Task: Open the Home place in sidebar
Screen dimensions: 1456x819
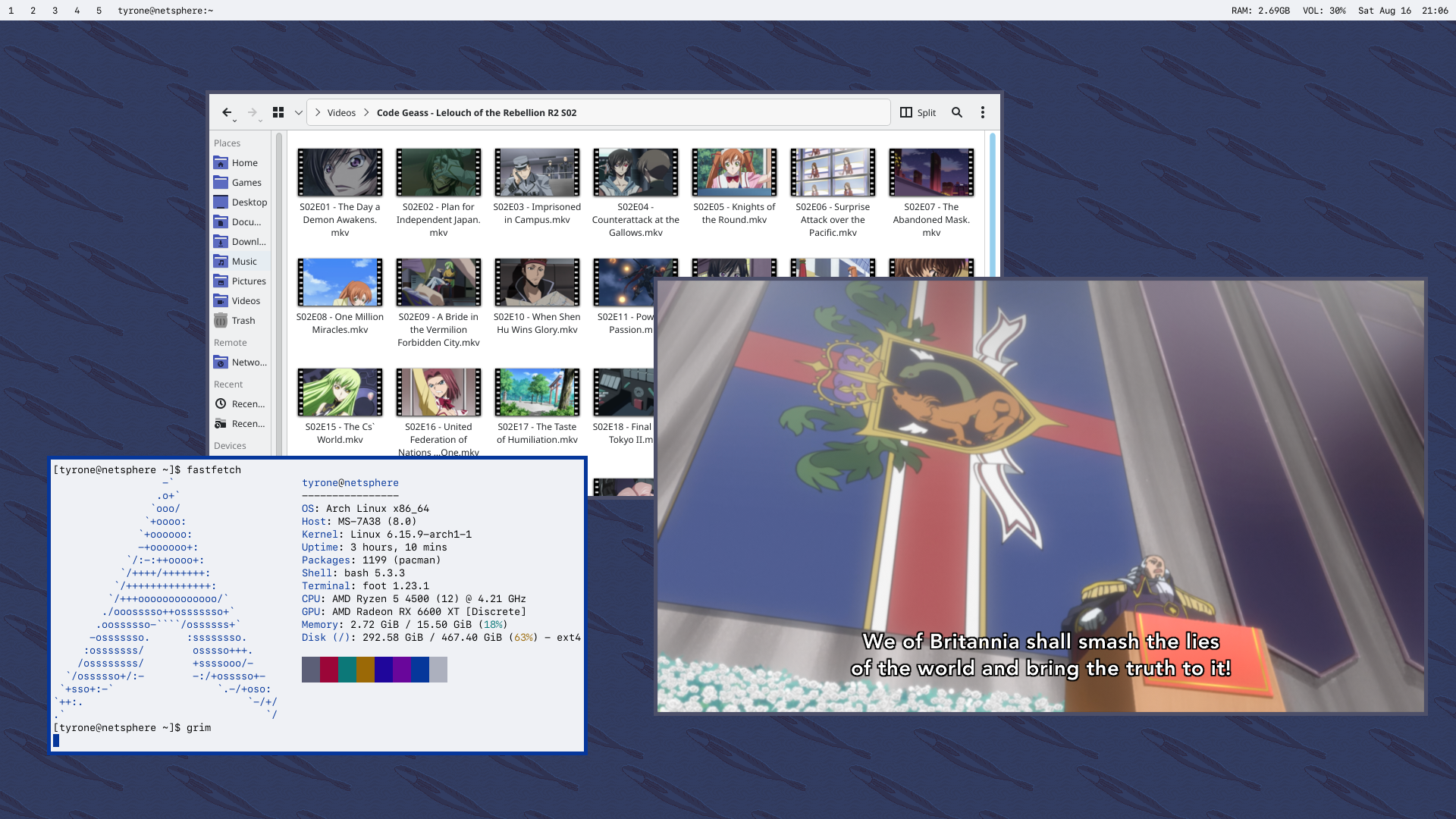Action: [x=244, y=163]
